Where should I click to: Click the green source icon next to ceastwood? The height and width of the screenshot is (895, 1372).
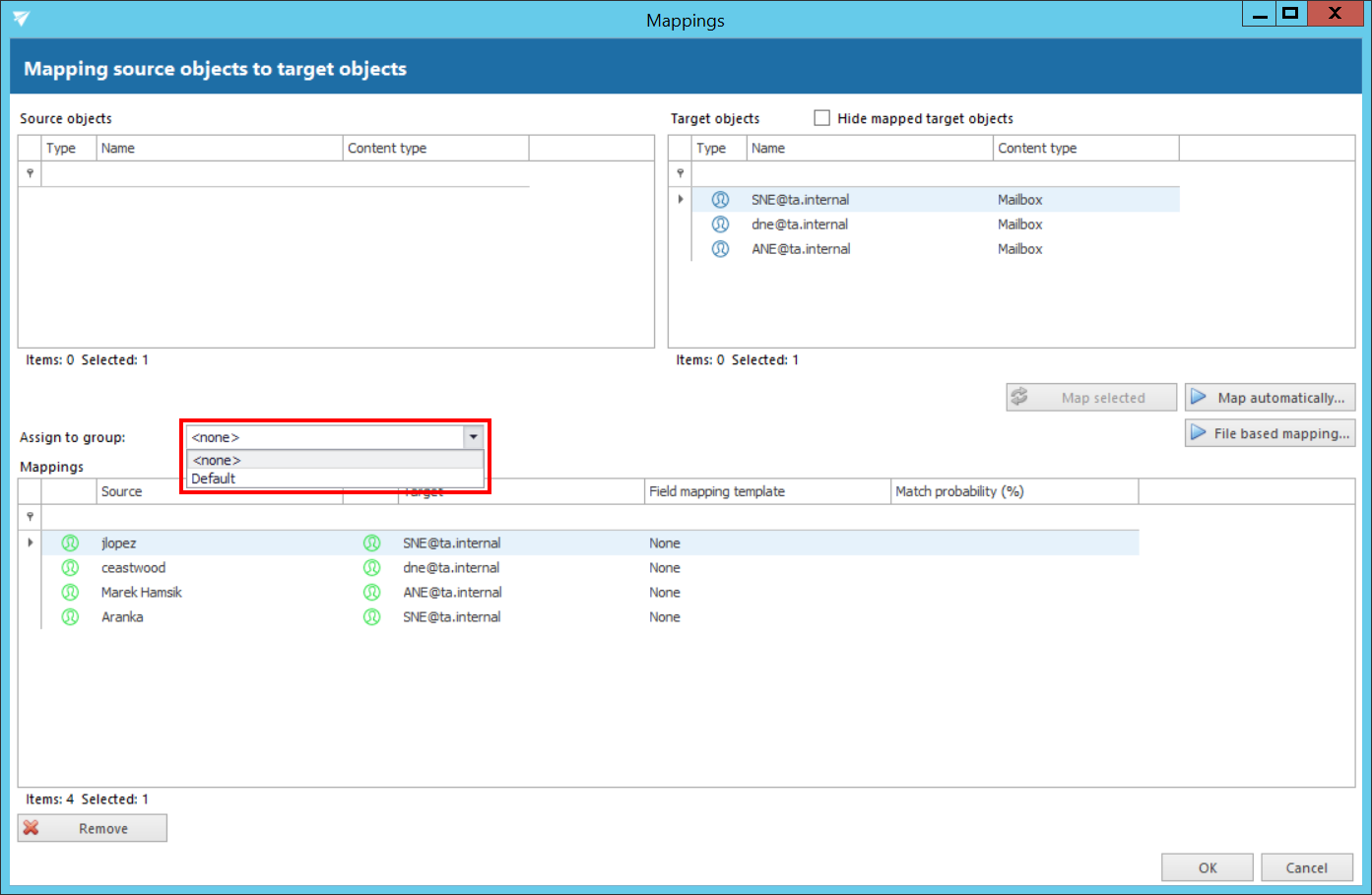(x=70, y=568)
